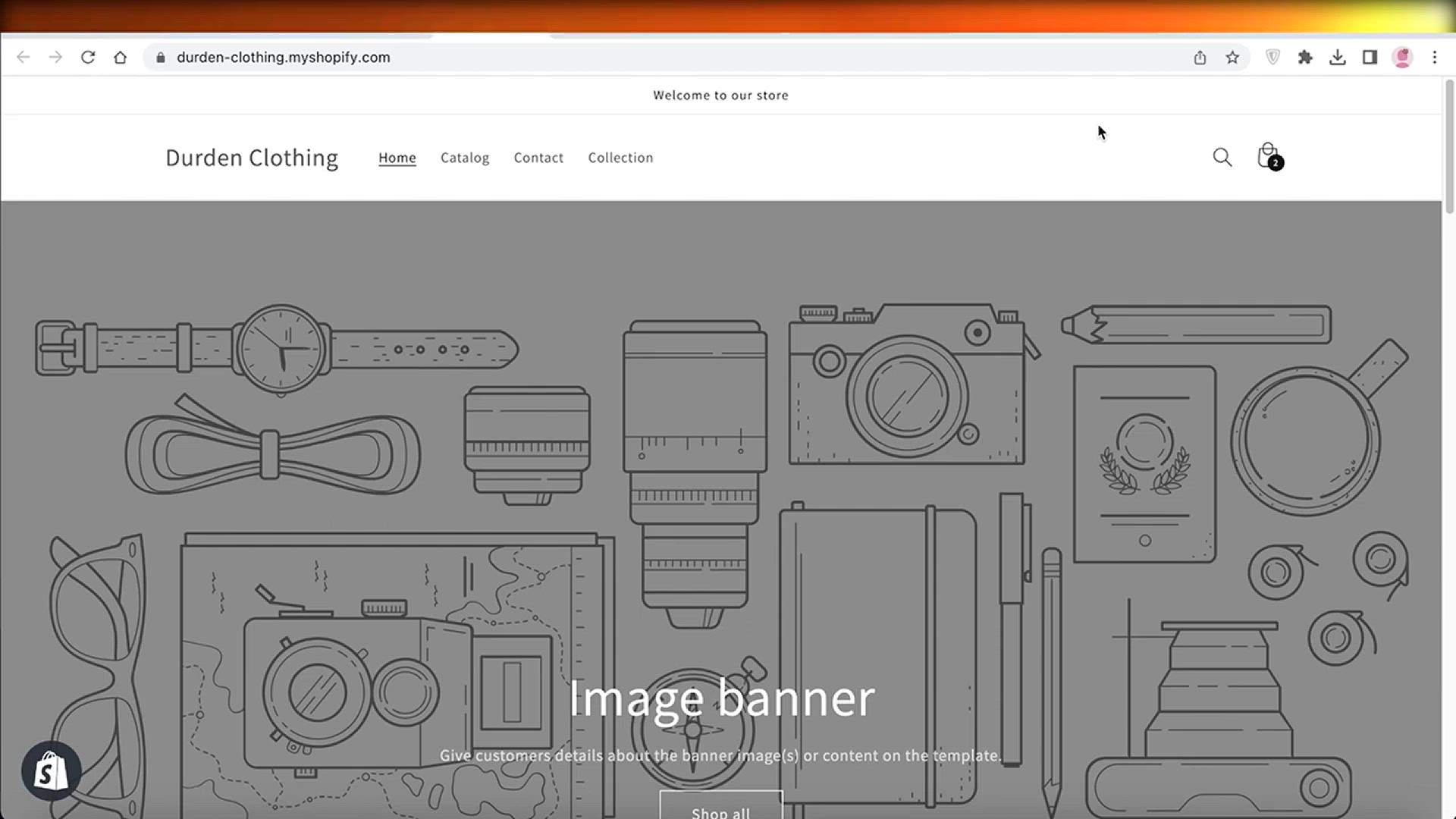Go back with the browser back arrow

tap(24, 58)
